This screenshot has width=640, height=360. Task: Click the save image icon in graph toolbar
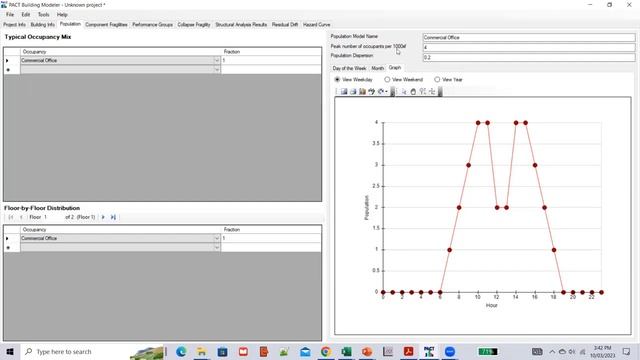(x=344, y=91)
